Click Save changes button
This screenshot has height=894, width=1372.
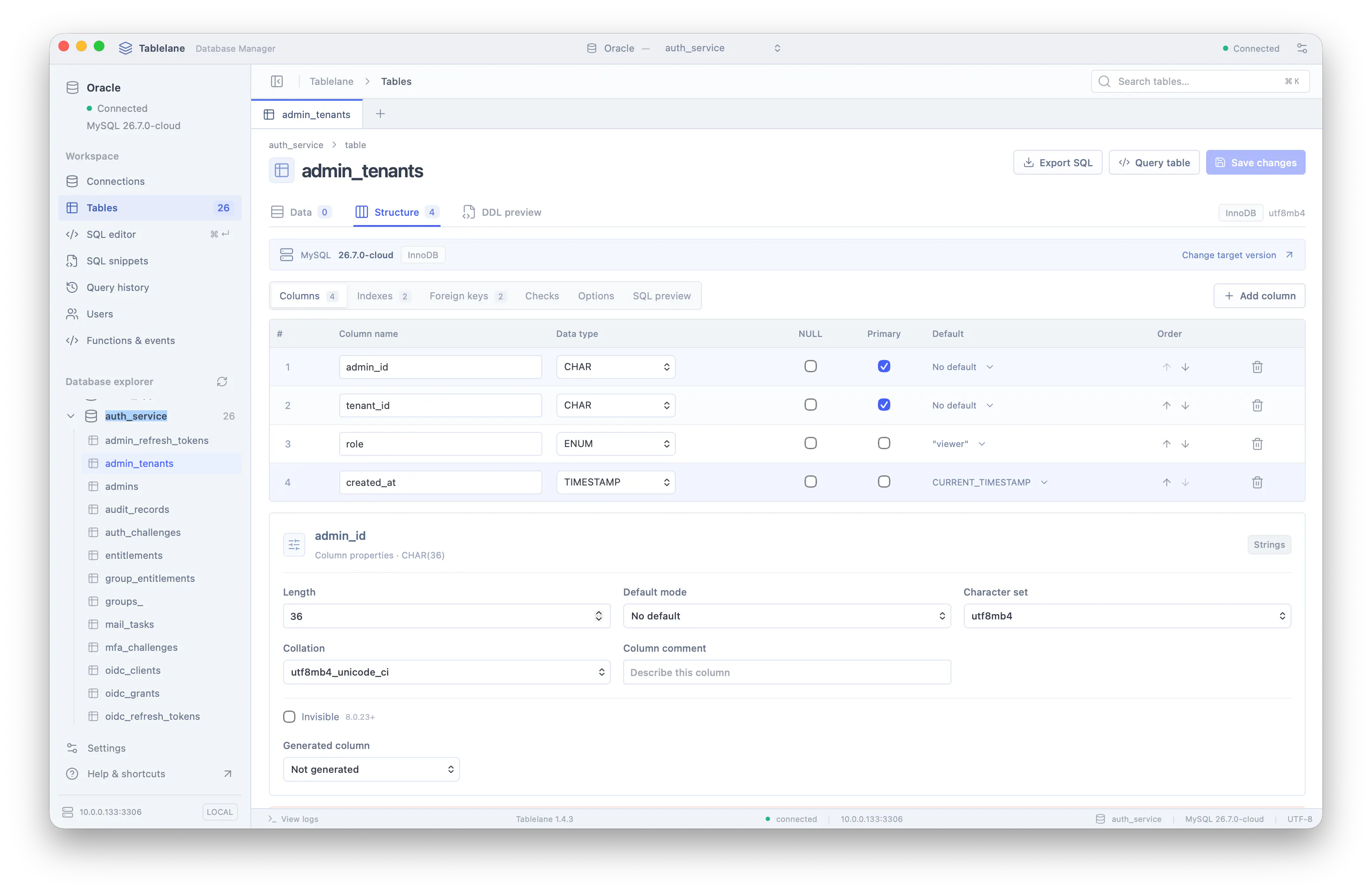pyautogui.click(x=1256, y=163)
